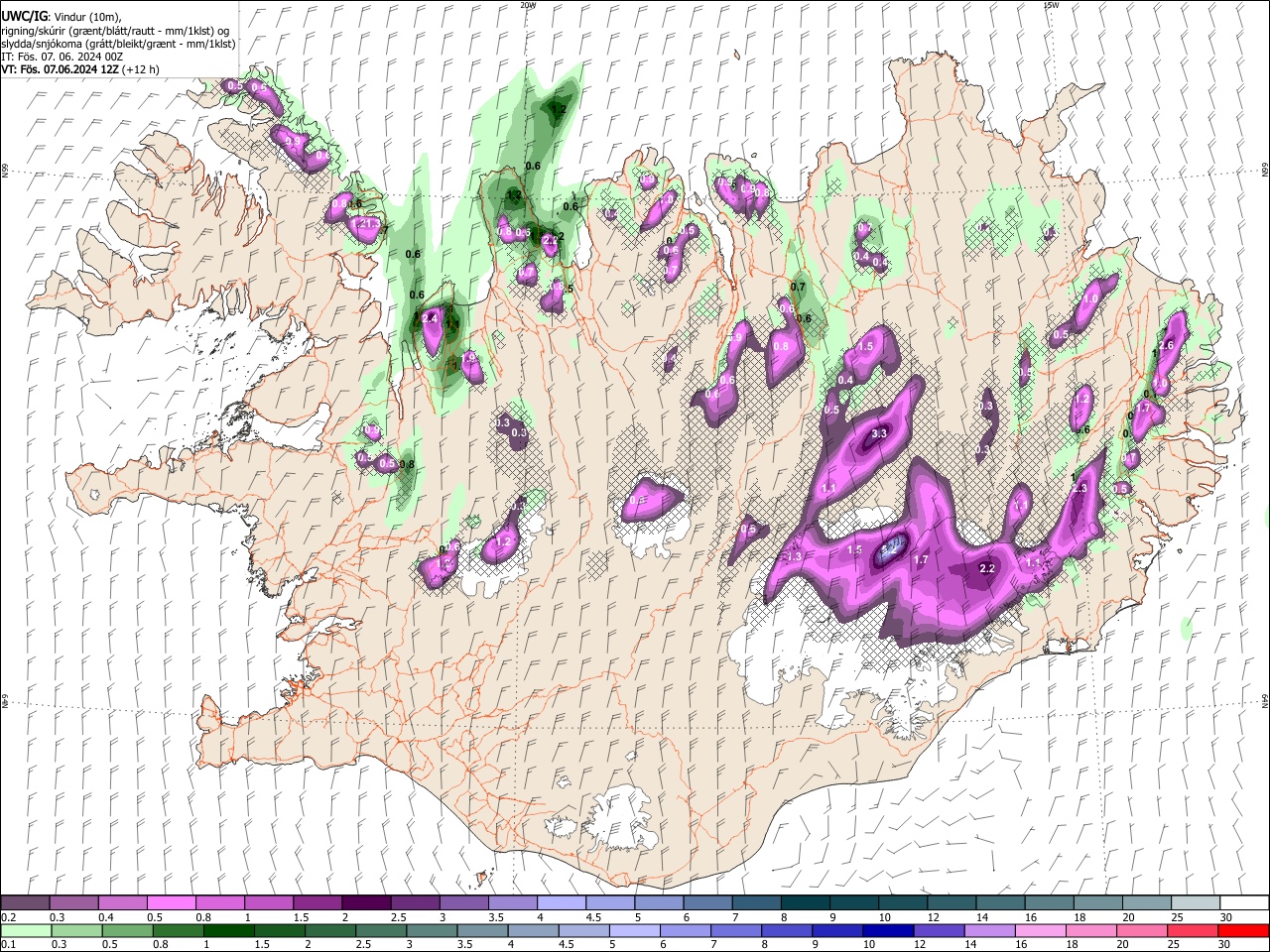Select the green swatch labeled 0.5 in the lower legend

coord(128,930)
